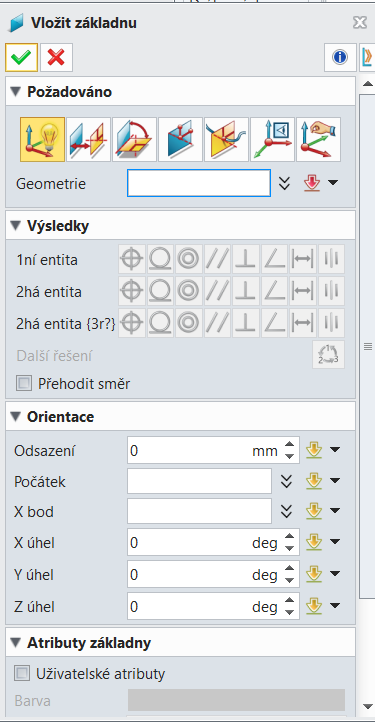Click tangent constraint icon for 1ní entita
Viewport: 375px width, 722px height.
[x=160, y=260]
